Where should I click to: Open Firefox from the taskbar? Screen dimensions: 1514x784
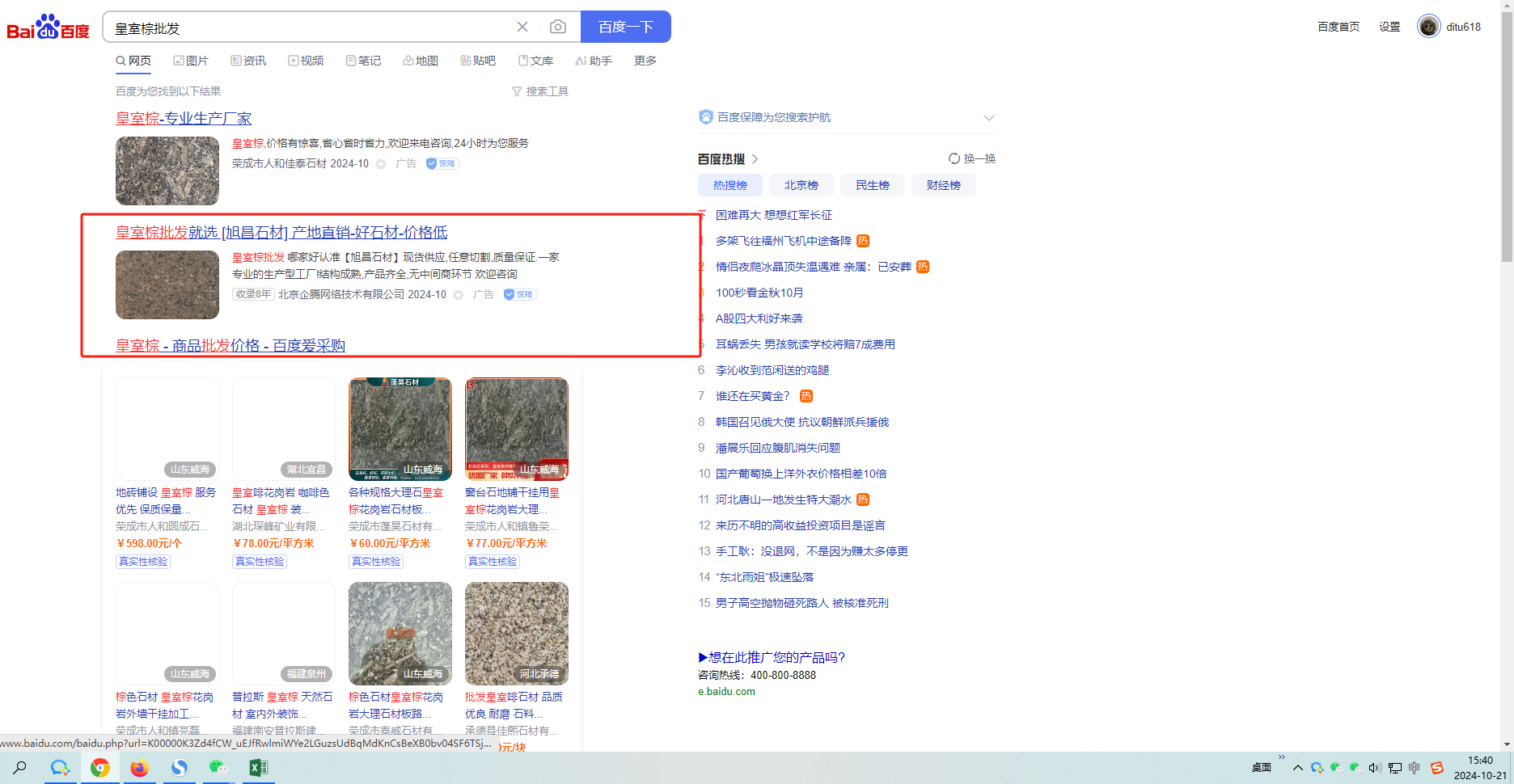(x=139, y=768)
